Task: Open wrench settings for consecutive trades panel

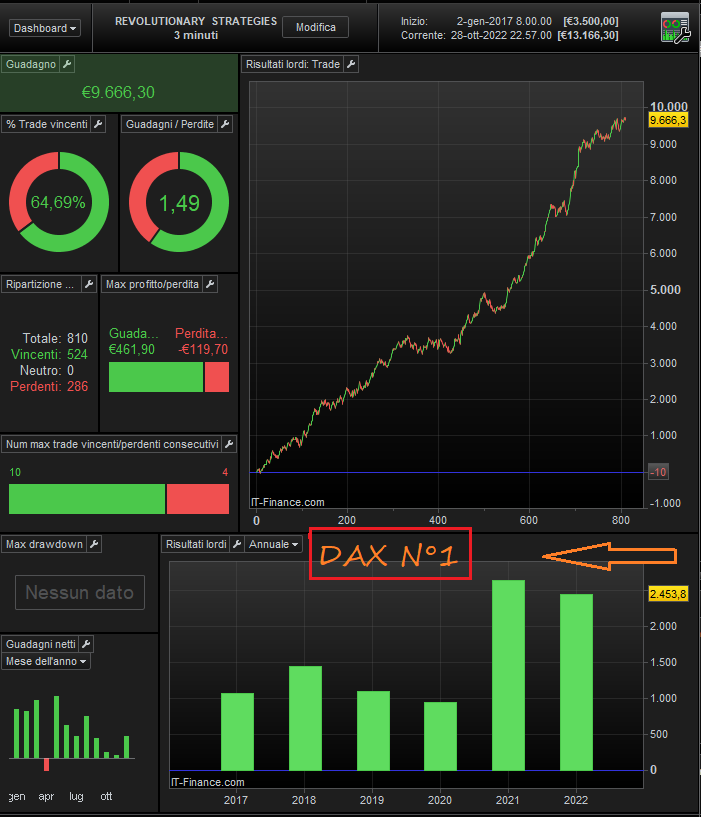Action: (229, 444)
